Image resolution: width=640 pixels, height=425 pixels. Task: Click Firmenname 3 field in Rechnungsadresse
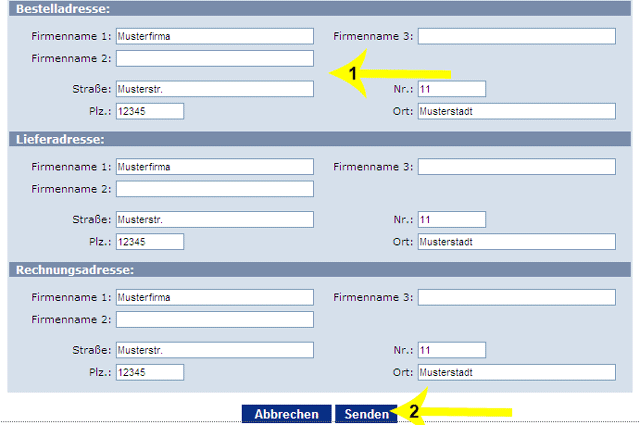tap(517, 298)
